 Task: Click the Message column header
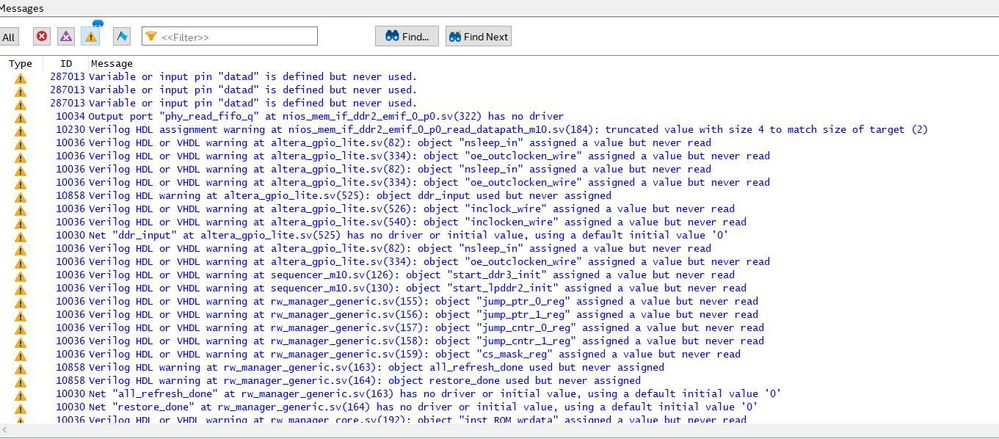coord(112,63)
